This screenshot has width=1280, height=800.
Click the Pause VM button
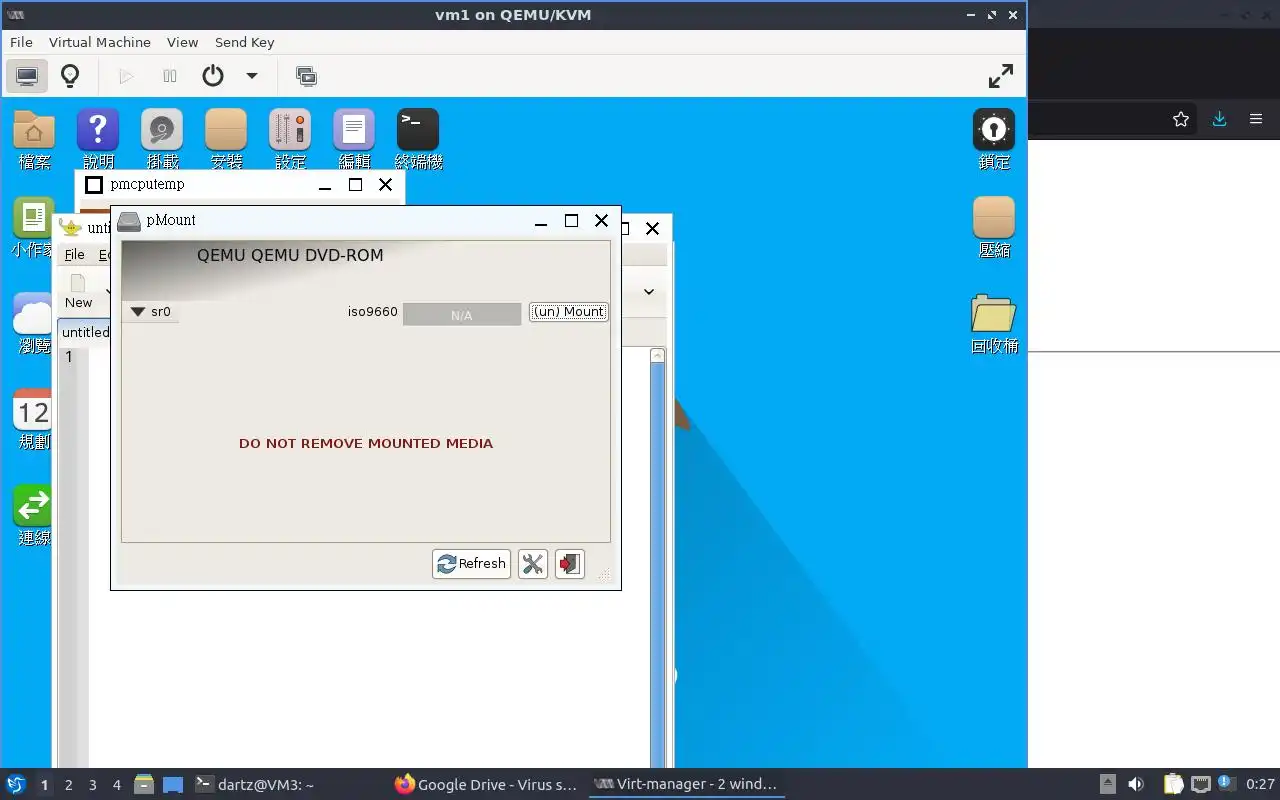(x=170, y=76)
